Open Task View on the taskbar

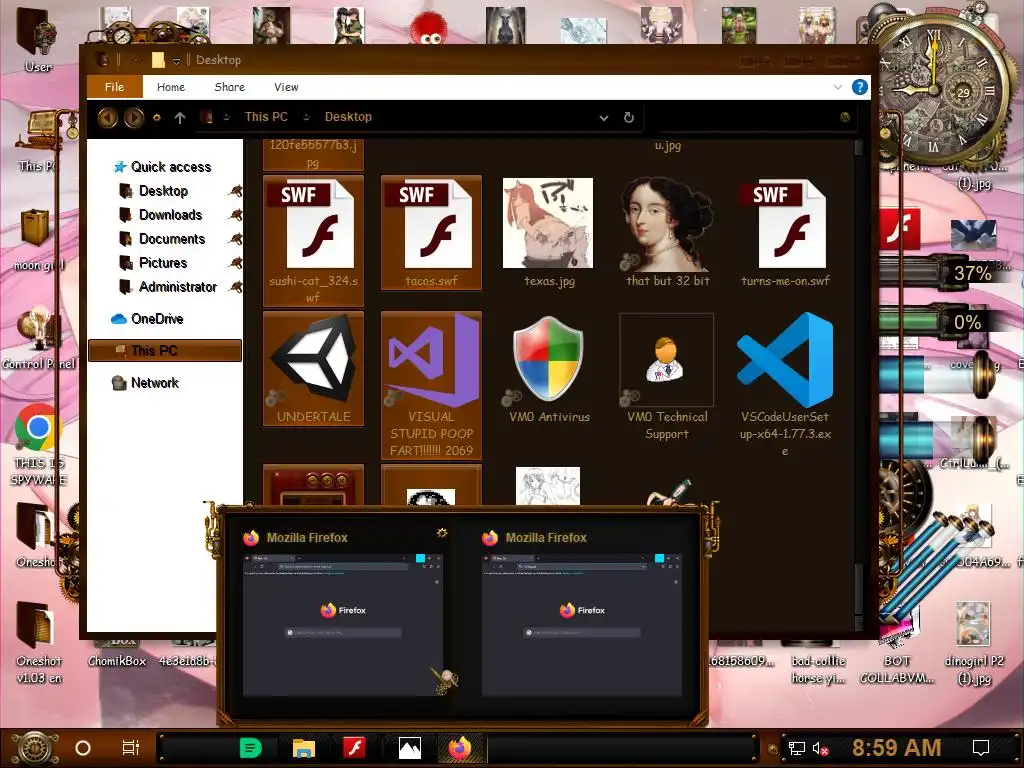point(131,748)
